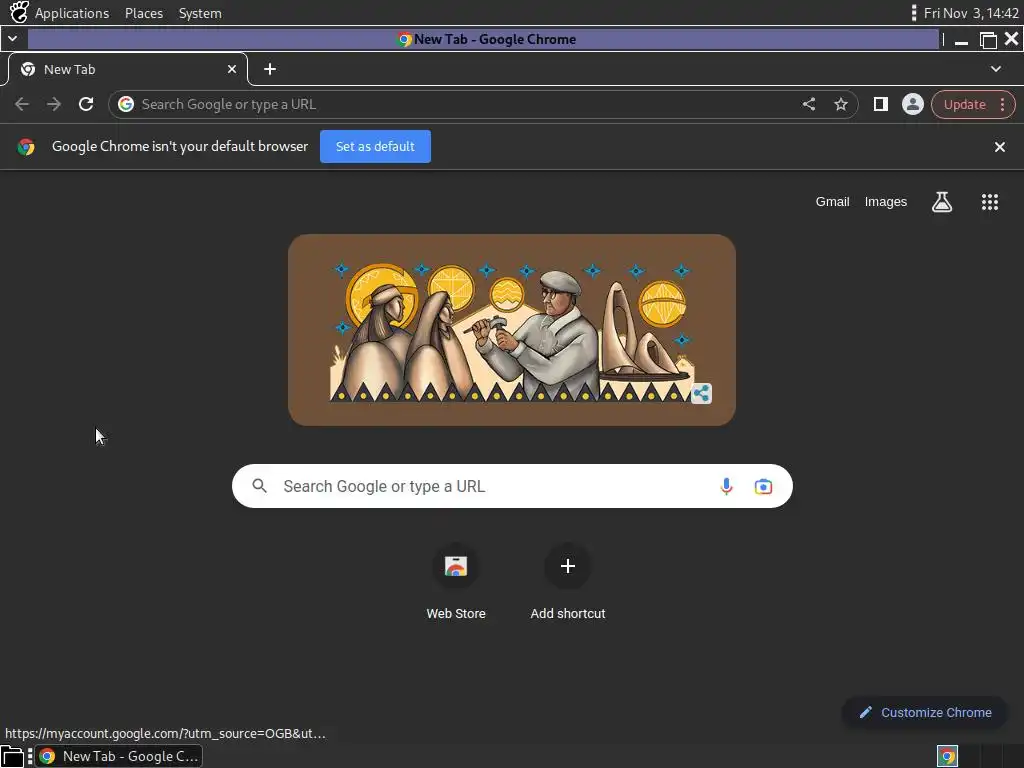The image size is (1024, 768).
Task: Click the New Tab taskbar window button
Action: tap(118, 756)
